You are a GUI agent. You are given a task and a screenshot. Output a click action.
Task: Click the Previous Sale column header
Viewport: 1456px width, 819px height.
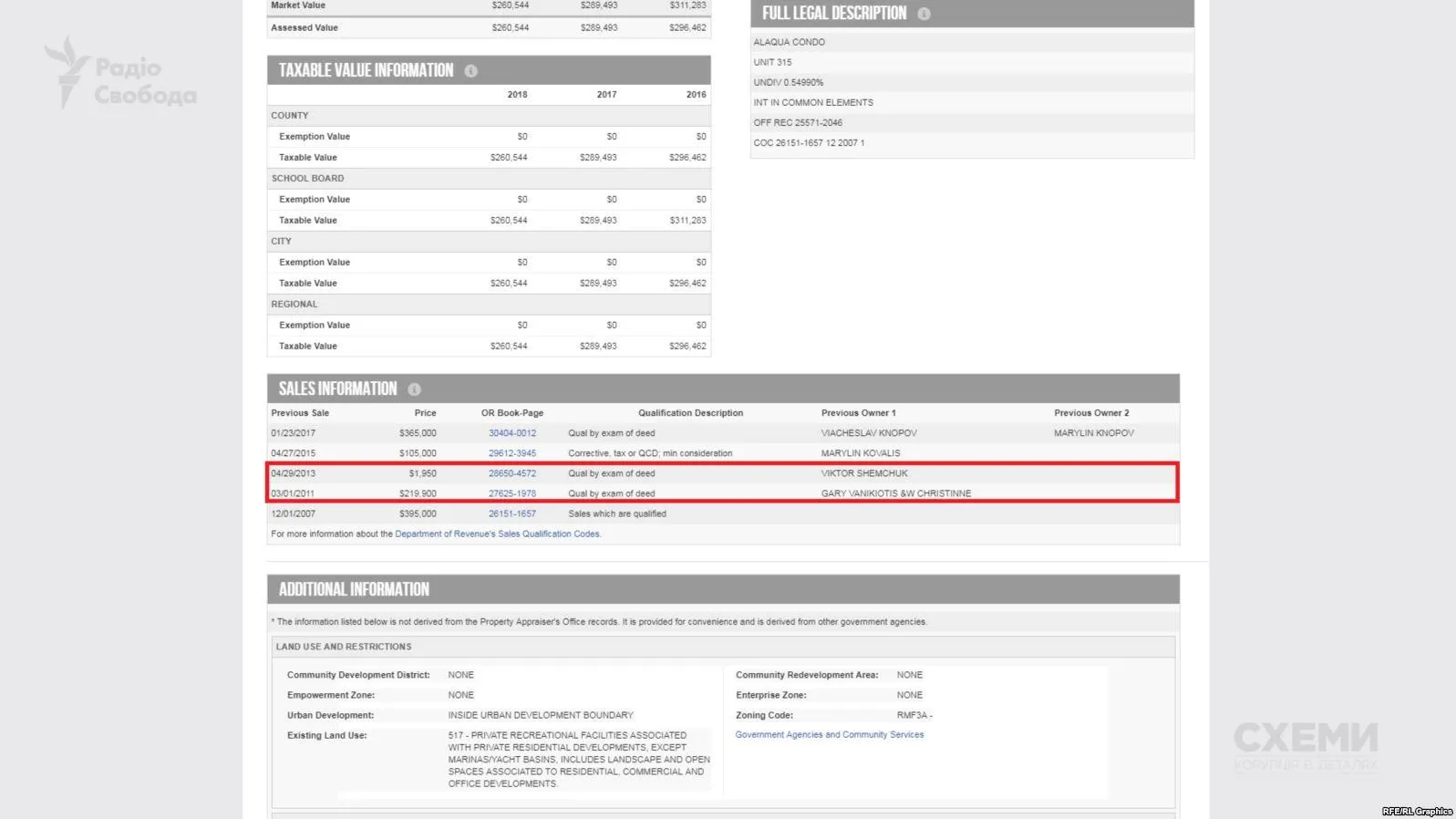pos(300,413)
